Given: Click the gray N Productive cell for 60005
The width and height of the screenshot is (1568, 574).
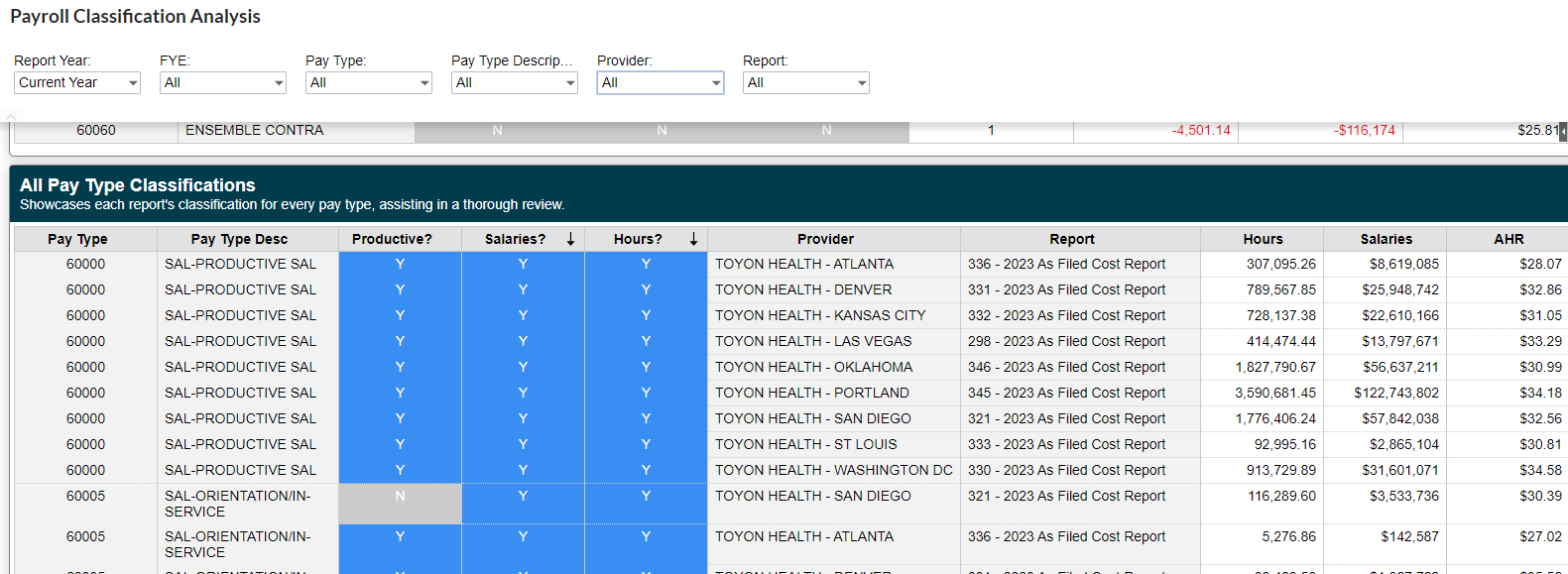Looking at the screenshot, I should [x=400, y=504].
